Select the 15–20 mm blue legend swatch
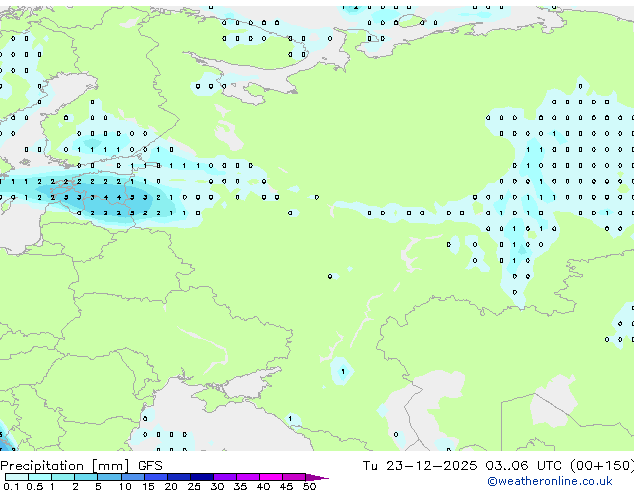Image resolution: width=634 pixels, height=490 pixels. pos(156,477)
